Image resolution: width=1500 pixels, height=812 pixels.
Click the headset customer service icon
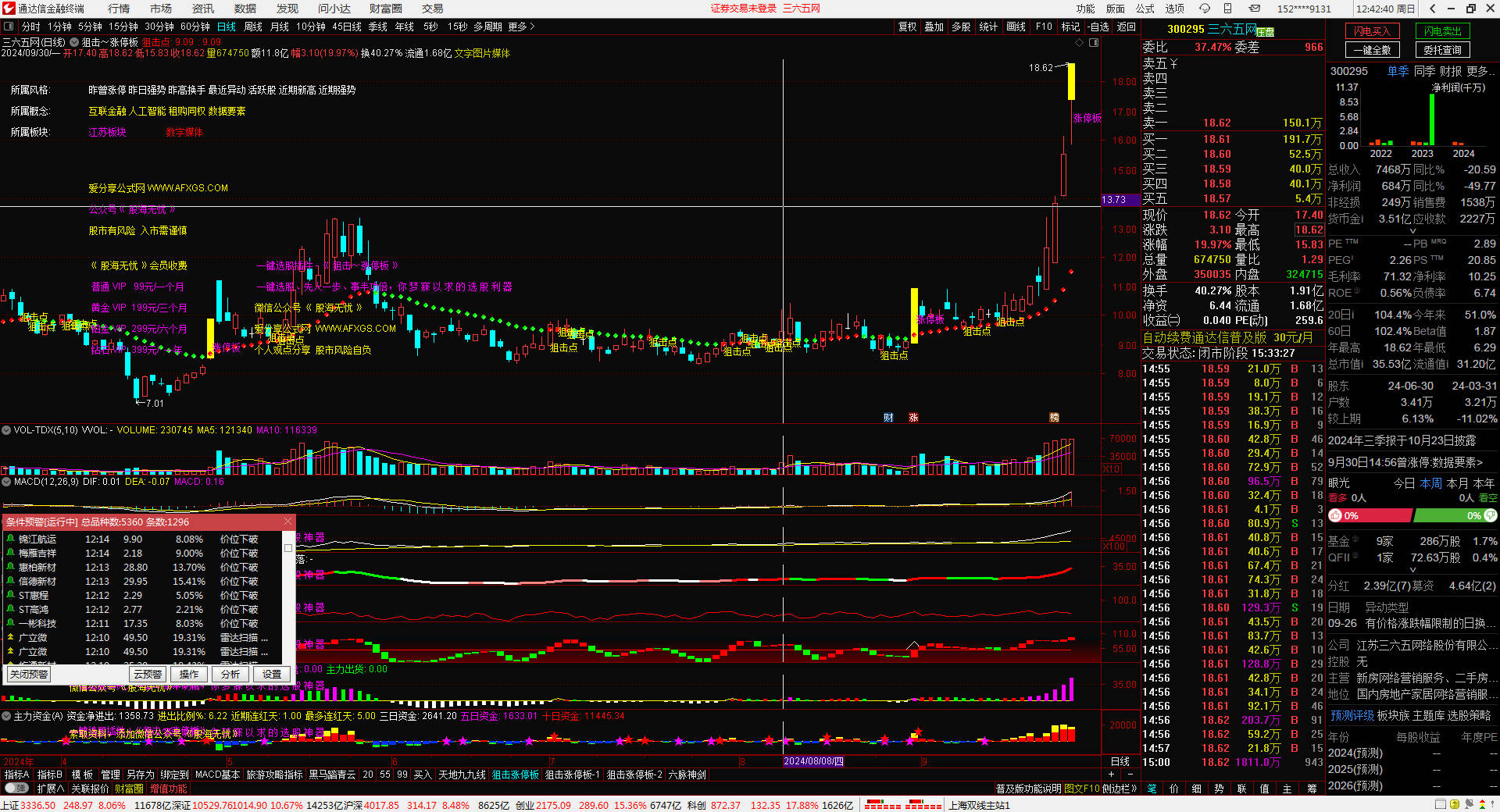(1205, 9)
